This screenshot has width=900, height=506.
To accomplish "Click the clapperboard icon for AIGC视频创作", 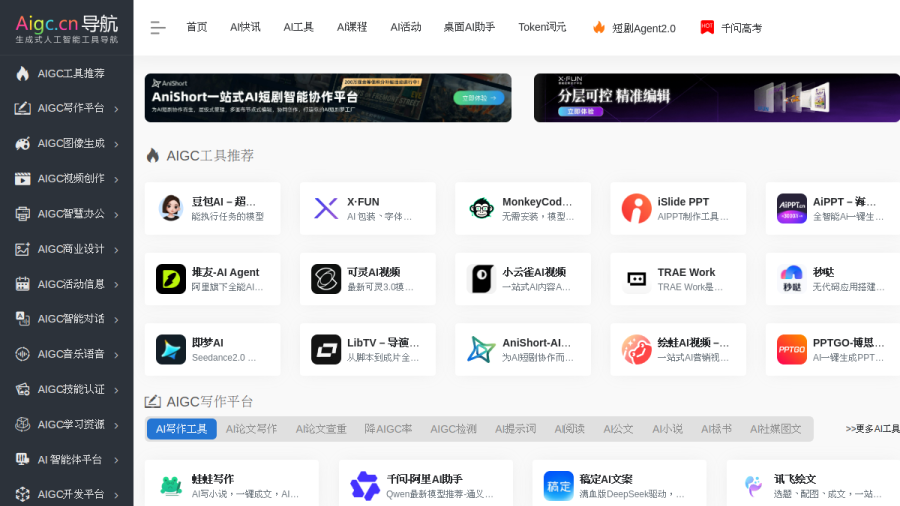I will (22, 178).
